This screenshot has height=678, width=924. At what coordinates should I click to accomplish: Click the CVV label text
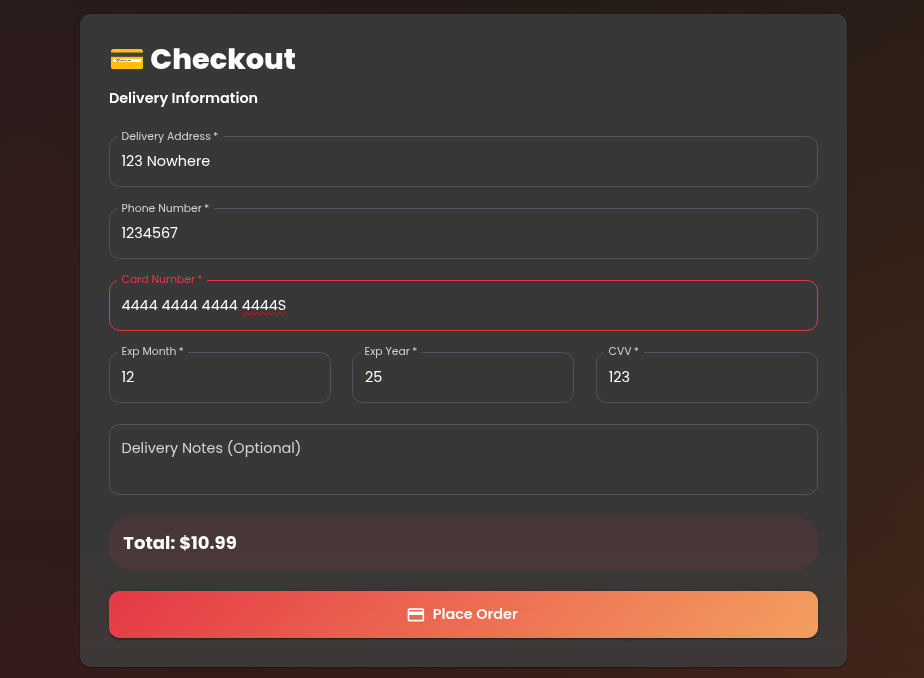click(x=623, y=352)
